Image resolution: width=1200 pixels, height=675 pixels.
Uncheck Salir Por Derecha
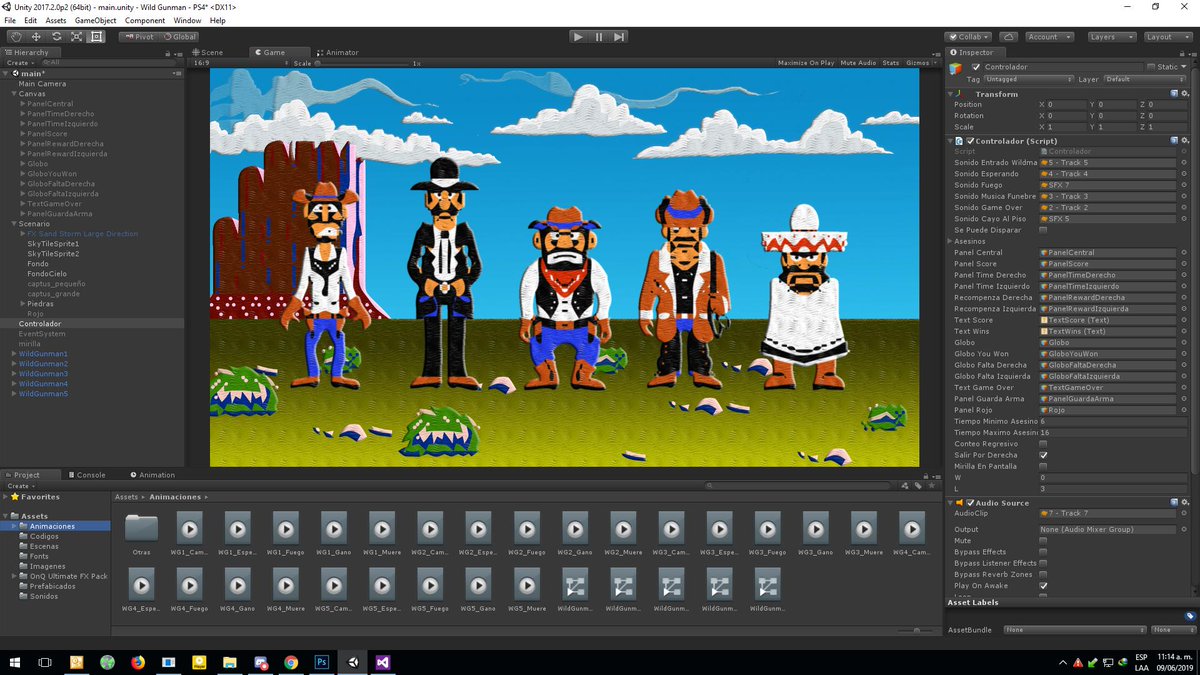[x=1044, y=455]
